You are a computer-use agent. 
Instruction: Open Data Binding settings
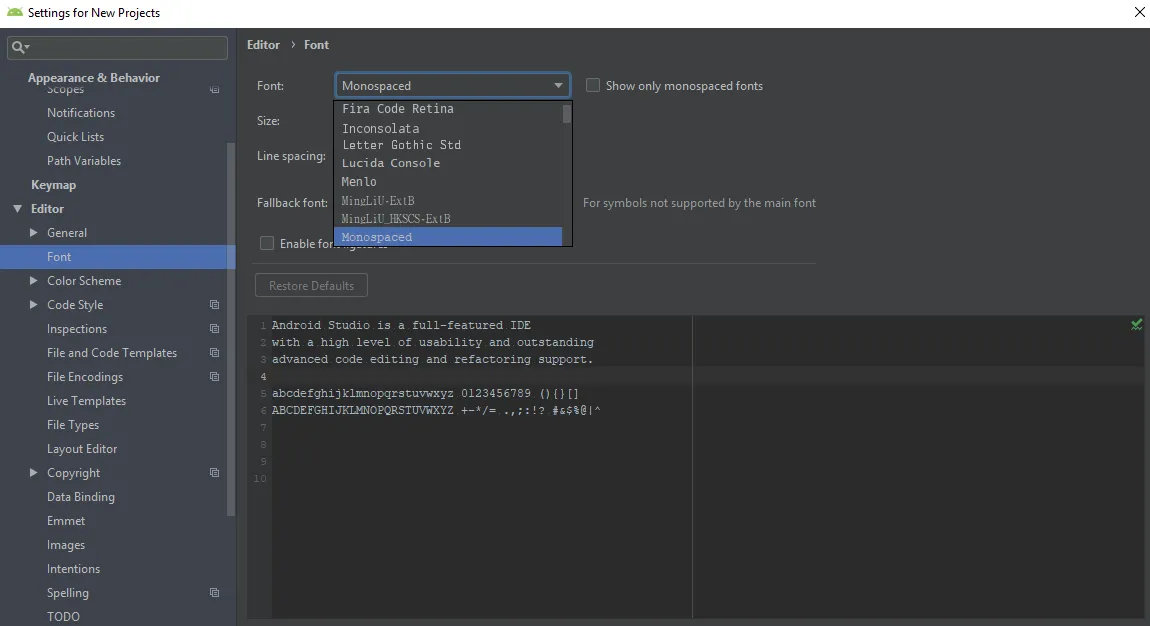[x=81, y=497]
